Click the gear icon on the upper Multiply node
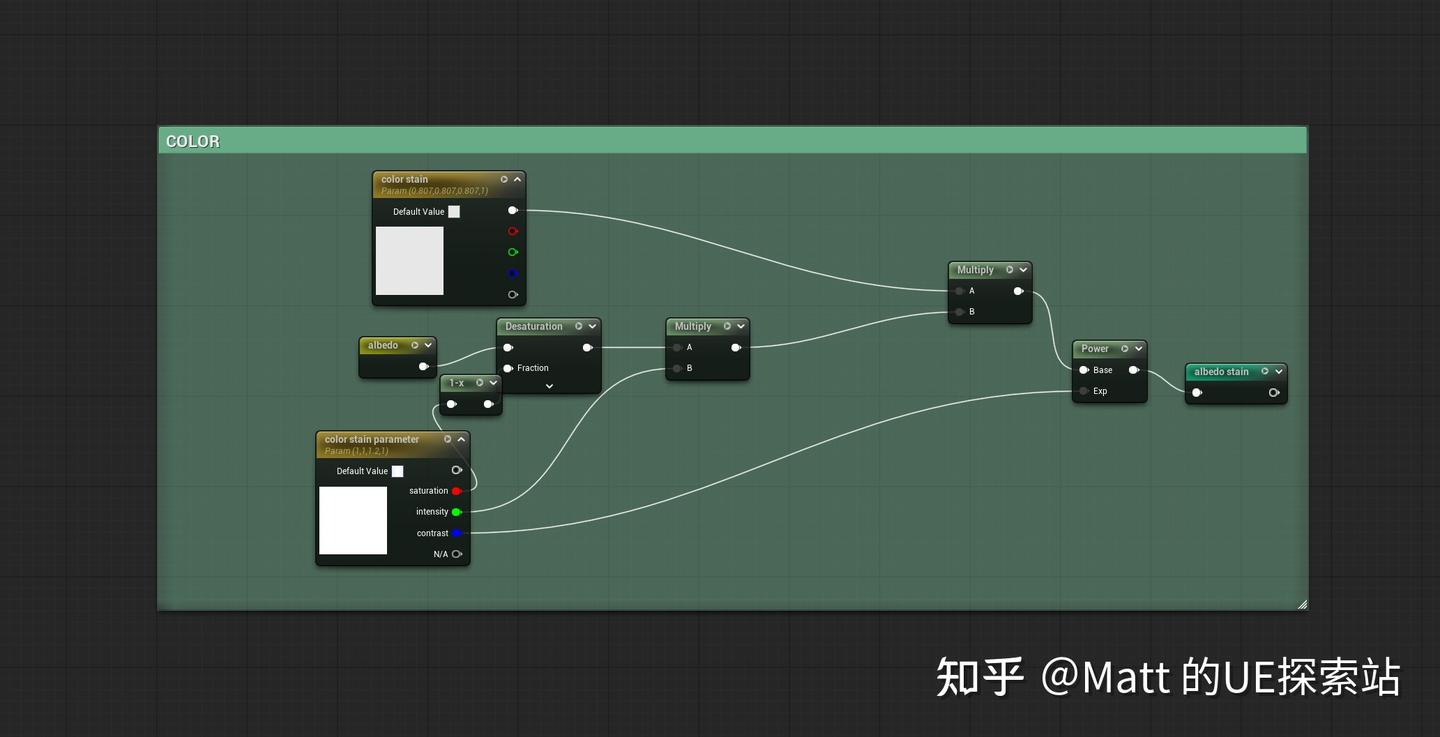Screen dimensions: 1440x737 tap(1009, 269)
